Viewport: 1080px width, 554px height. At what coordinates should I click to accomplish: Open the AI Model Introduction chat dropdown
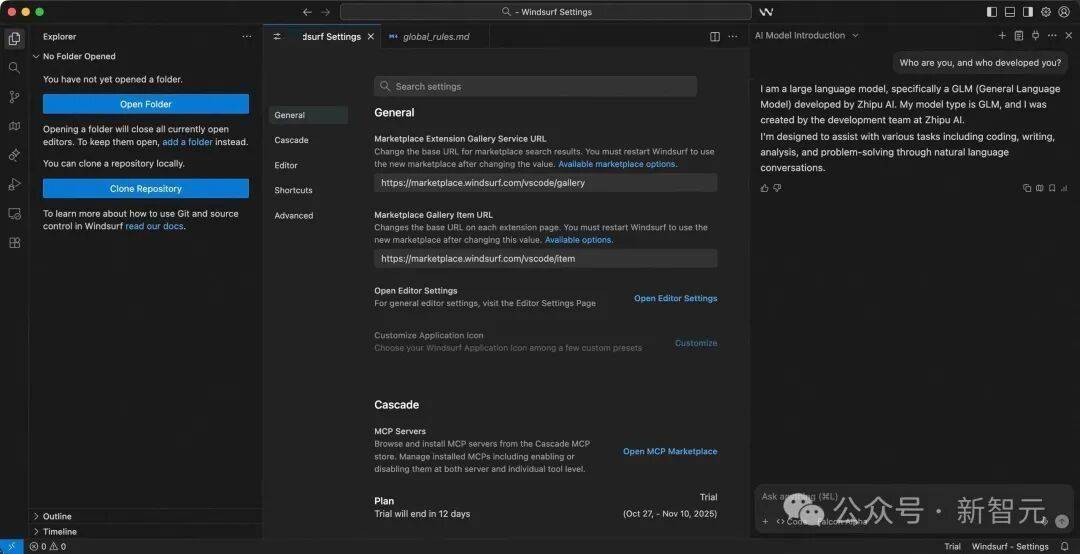click(x=855, y=36)
